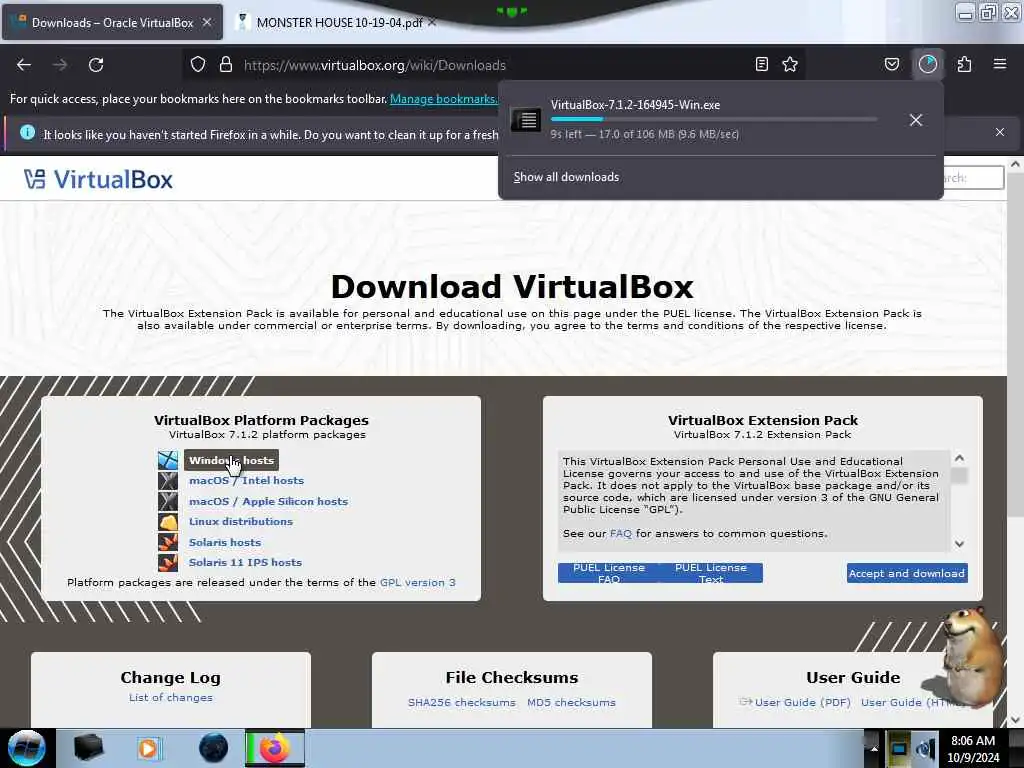Dismiss the Firefox refresh notification bar

[x=1000, y=132]
